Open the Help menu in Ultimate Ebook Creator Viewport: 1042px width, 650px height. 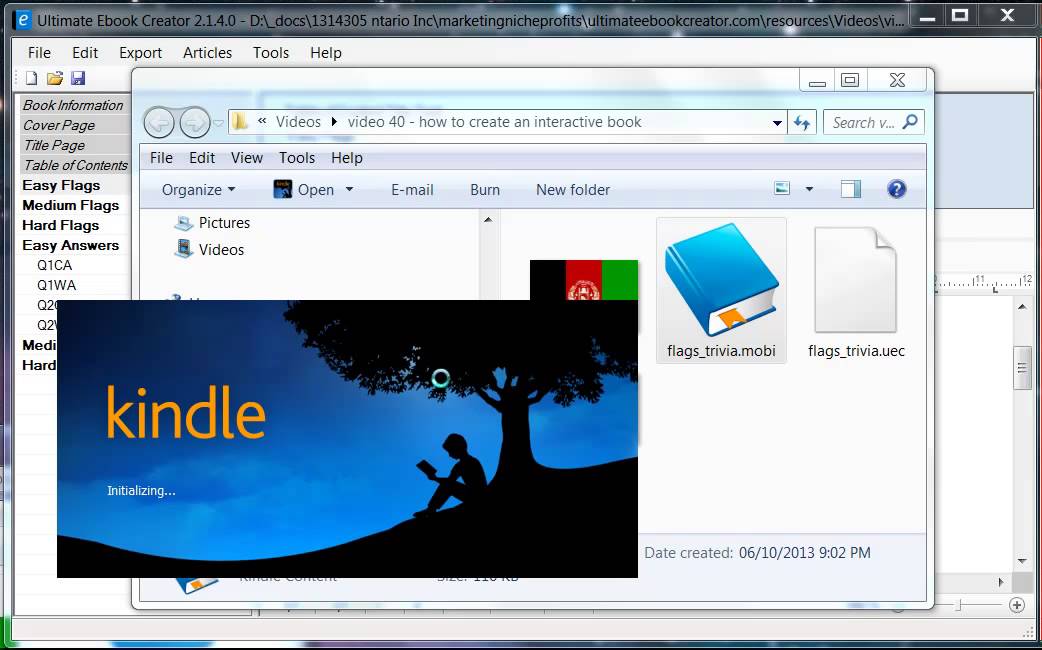click(326, 53)
